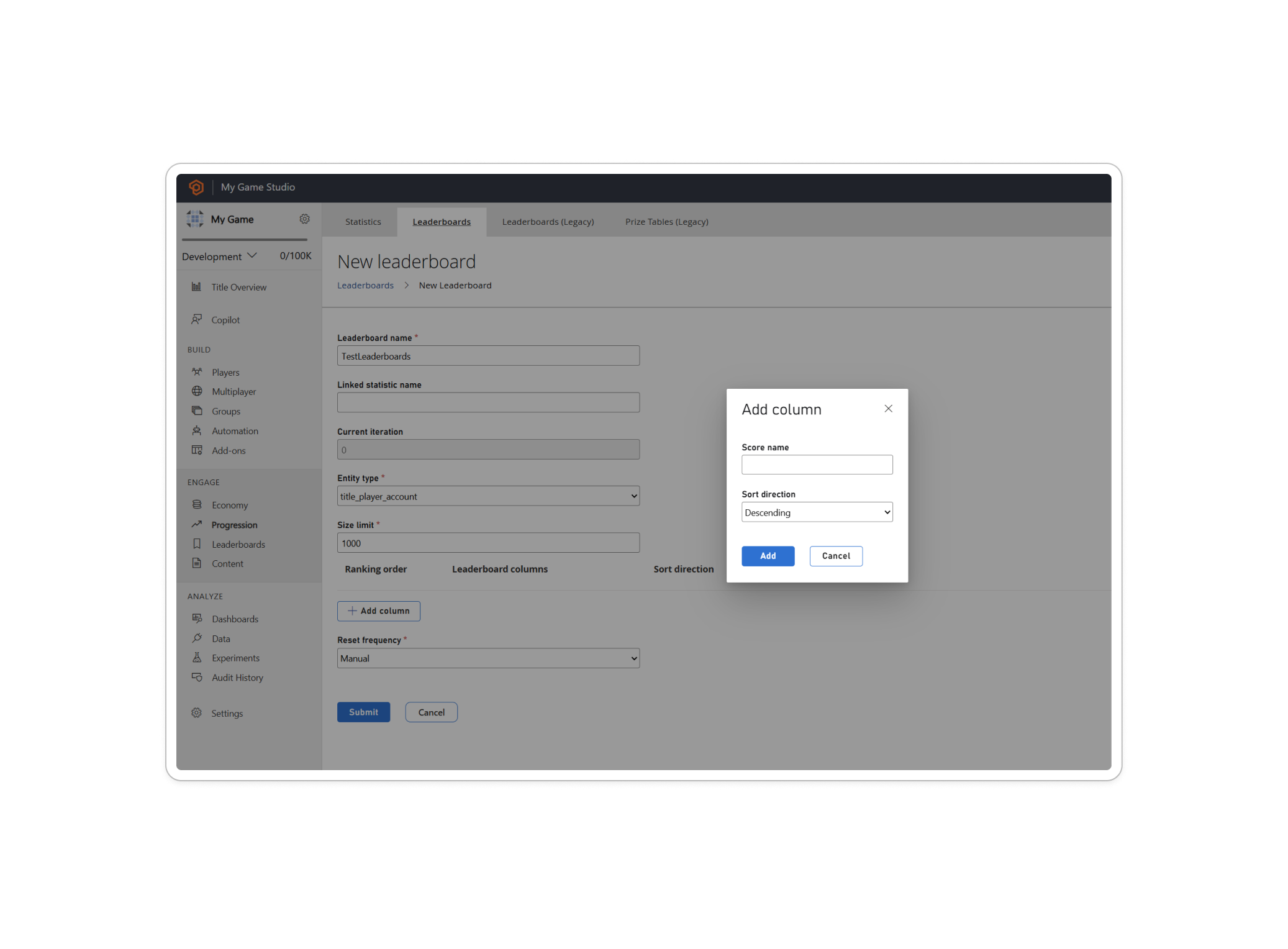Switch to the Leaderboards Legacy tab
The image size is (1288, 949).
[x=547, y=221]
